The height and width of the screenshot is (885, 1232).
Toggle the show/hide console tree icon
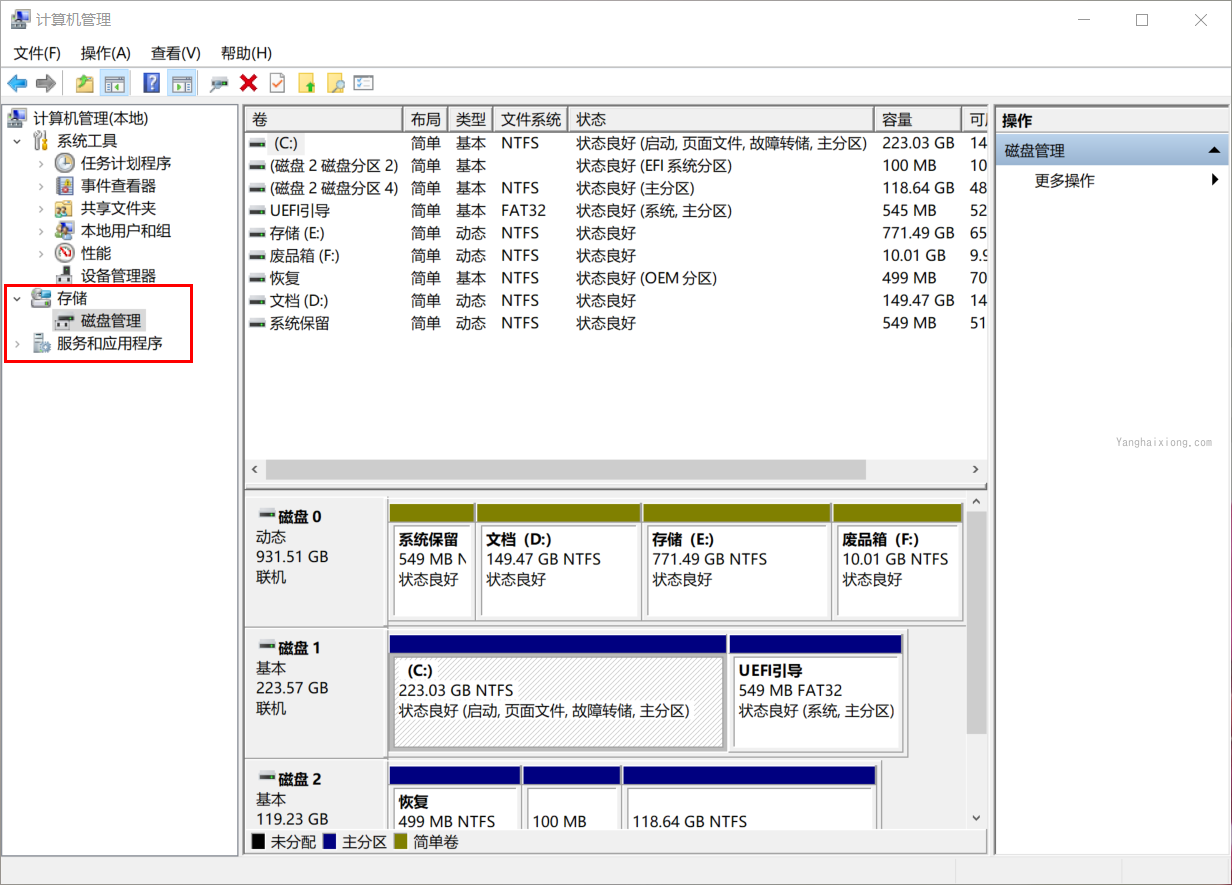(115, 83)
